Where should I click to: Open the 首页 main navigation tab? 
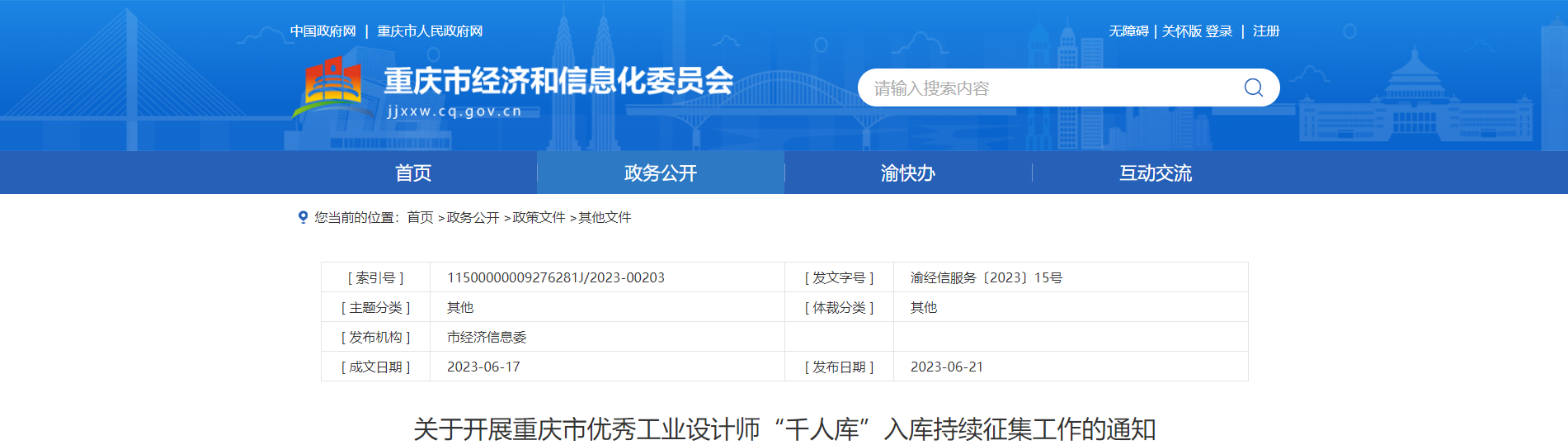413,173
